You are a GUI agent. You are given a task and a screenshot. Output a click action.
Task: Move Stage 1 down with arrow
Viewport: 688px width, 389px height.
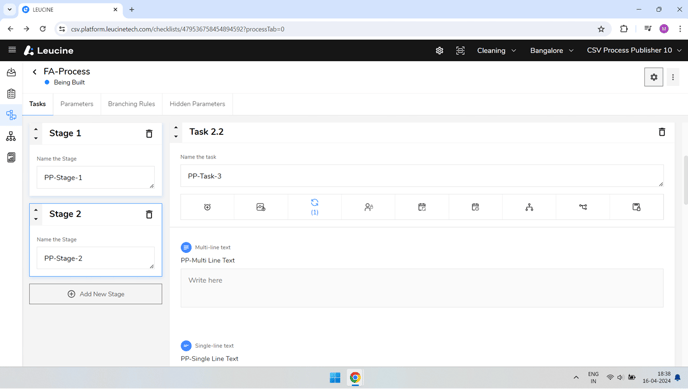coord(36,138)
